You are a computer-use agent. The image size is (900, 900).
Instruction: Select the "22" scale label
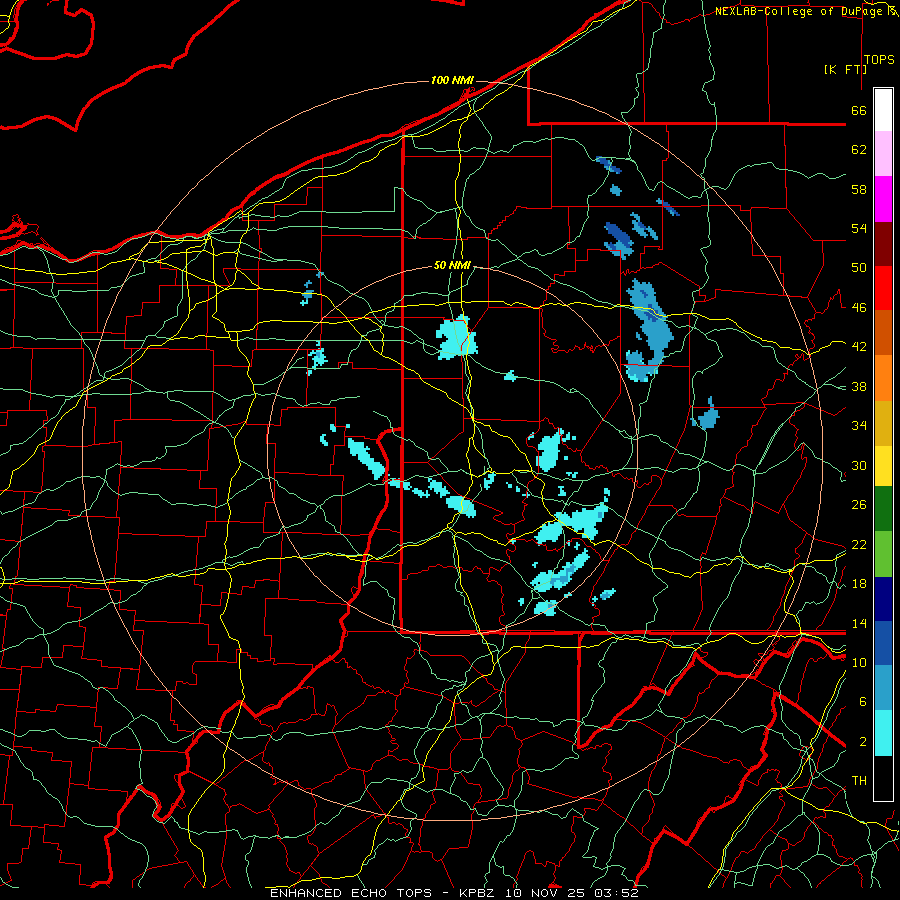859,544
